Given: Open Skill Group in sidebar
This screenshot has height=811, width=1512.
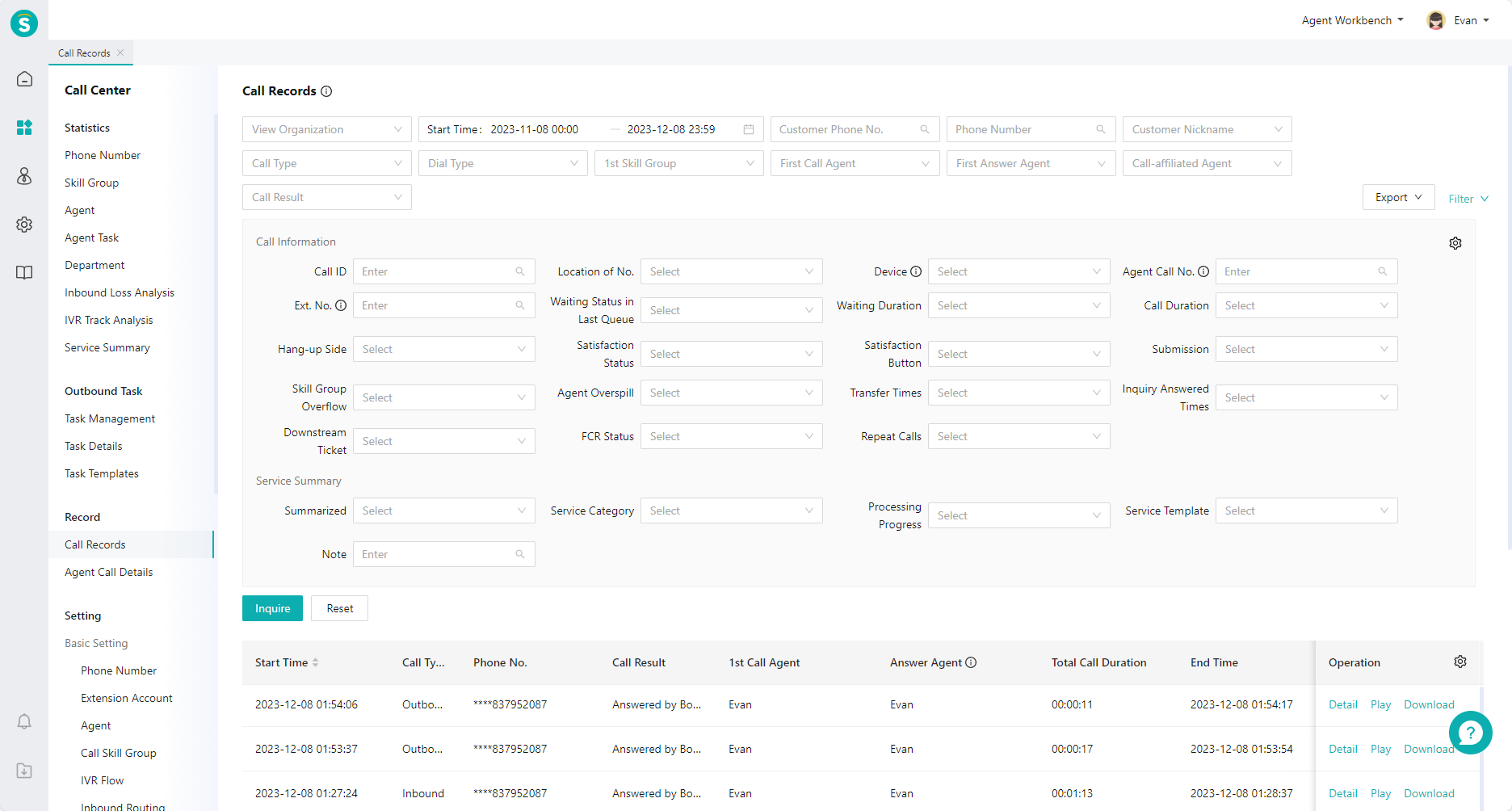Looking at the screenshot, I should [91, 183].
